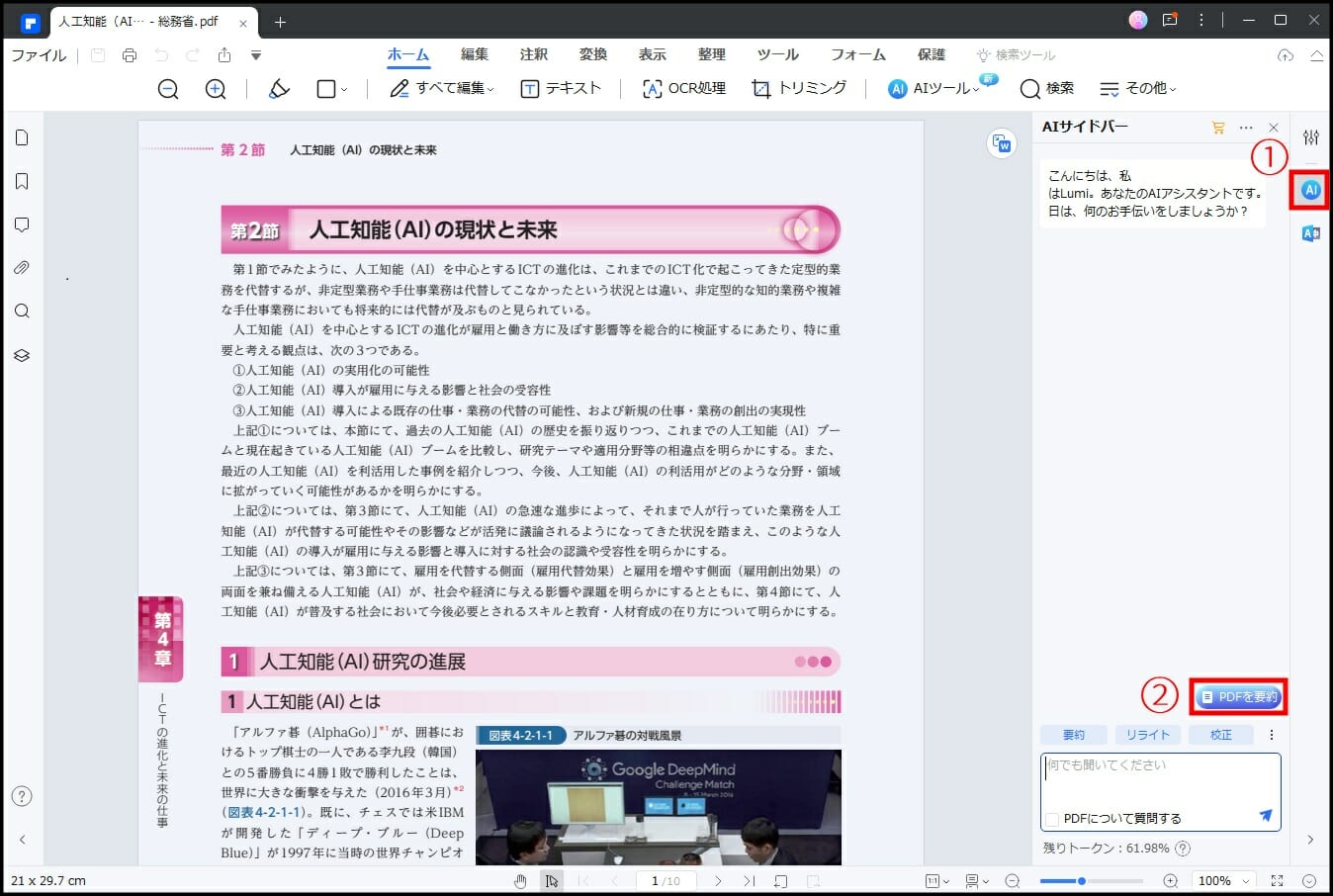Activate the hand pan tool
Viewport: 1333px width, 896px height.
[x=521, y=880]
